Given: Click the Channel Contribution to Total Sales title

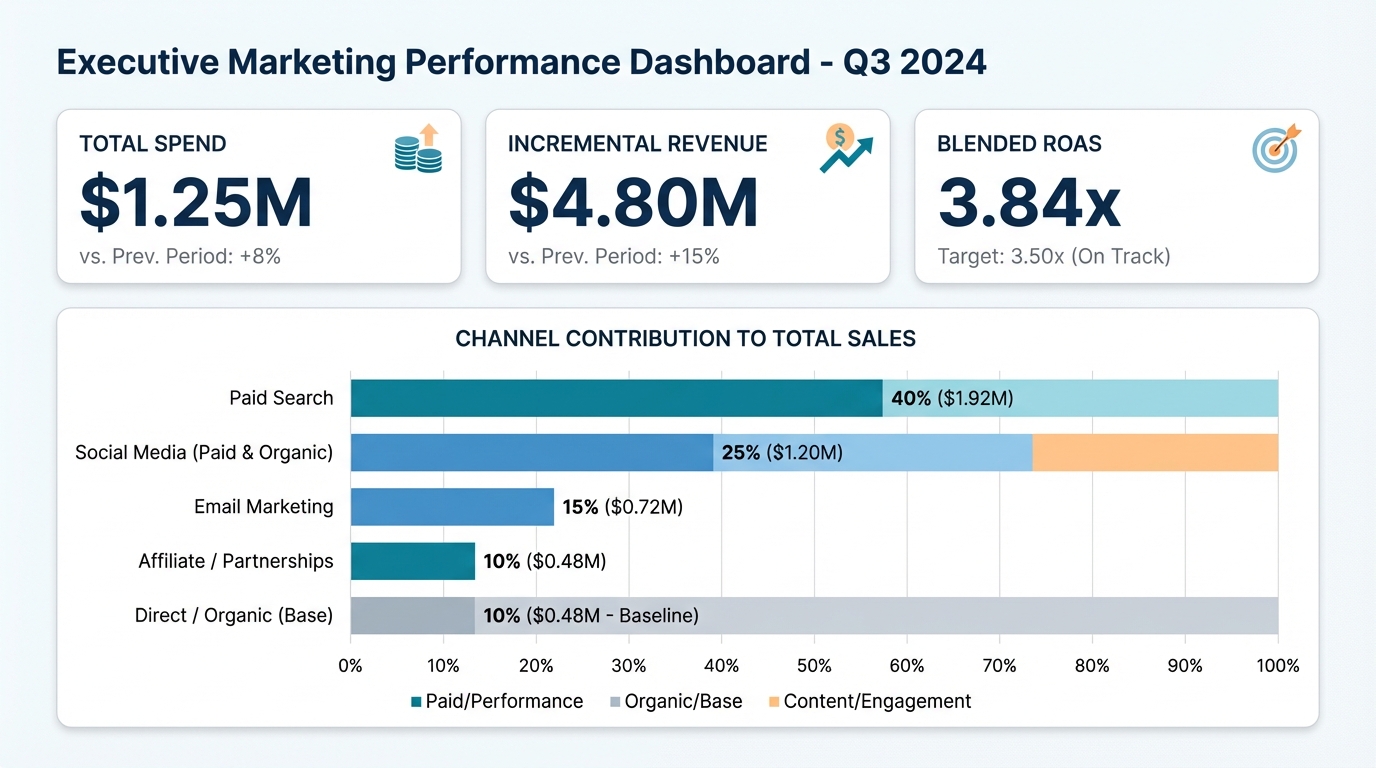Looking at the screenshot, I should coord(686,339).
